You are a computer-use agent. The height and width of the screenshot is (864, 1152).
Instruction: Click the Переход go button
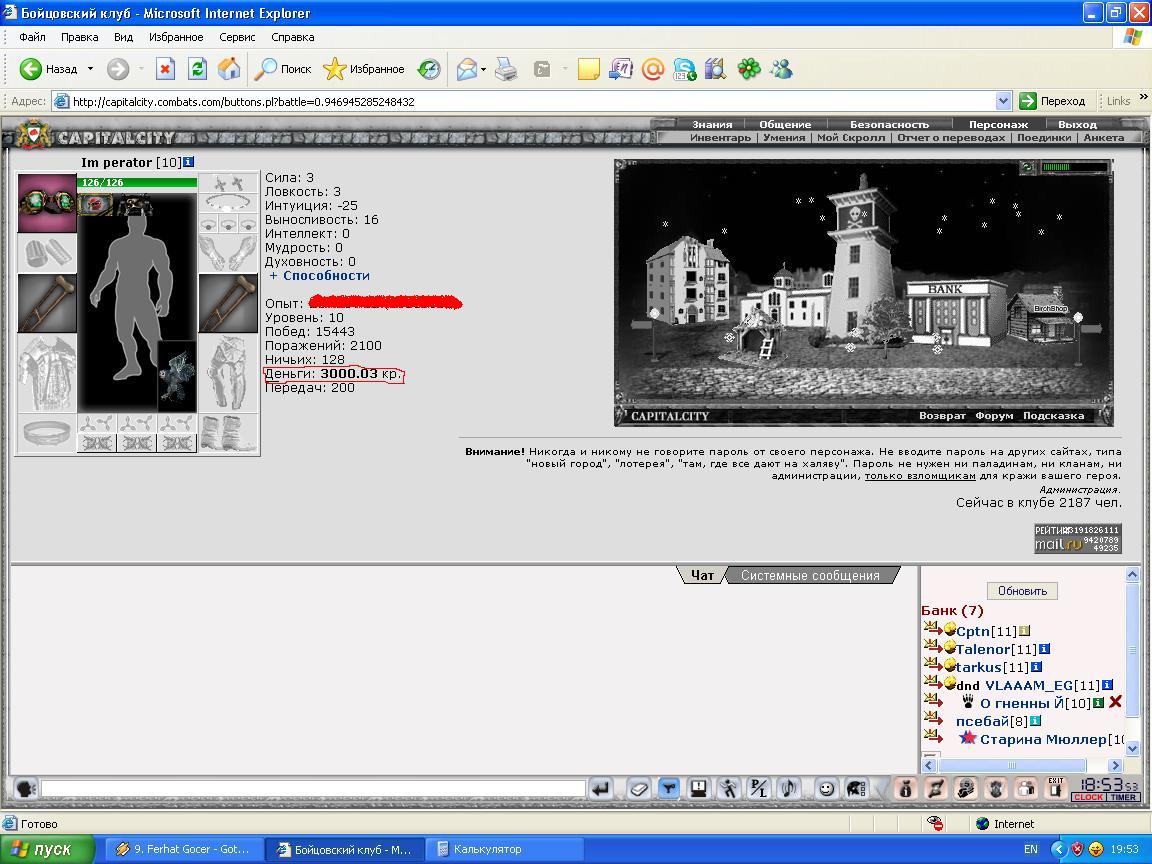[x=1053, y=101]
